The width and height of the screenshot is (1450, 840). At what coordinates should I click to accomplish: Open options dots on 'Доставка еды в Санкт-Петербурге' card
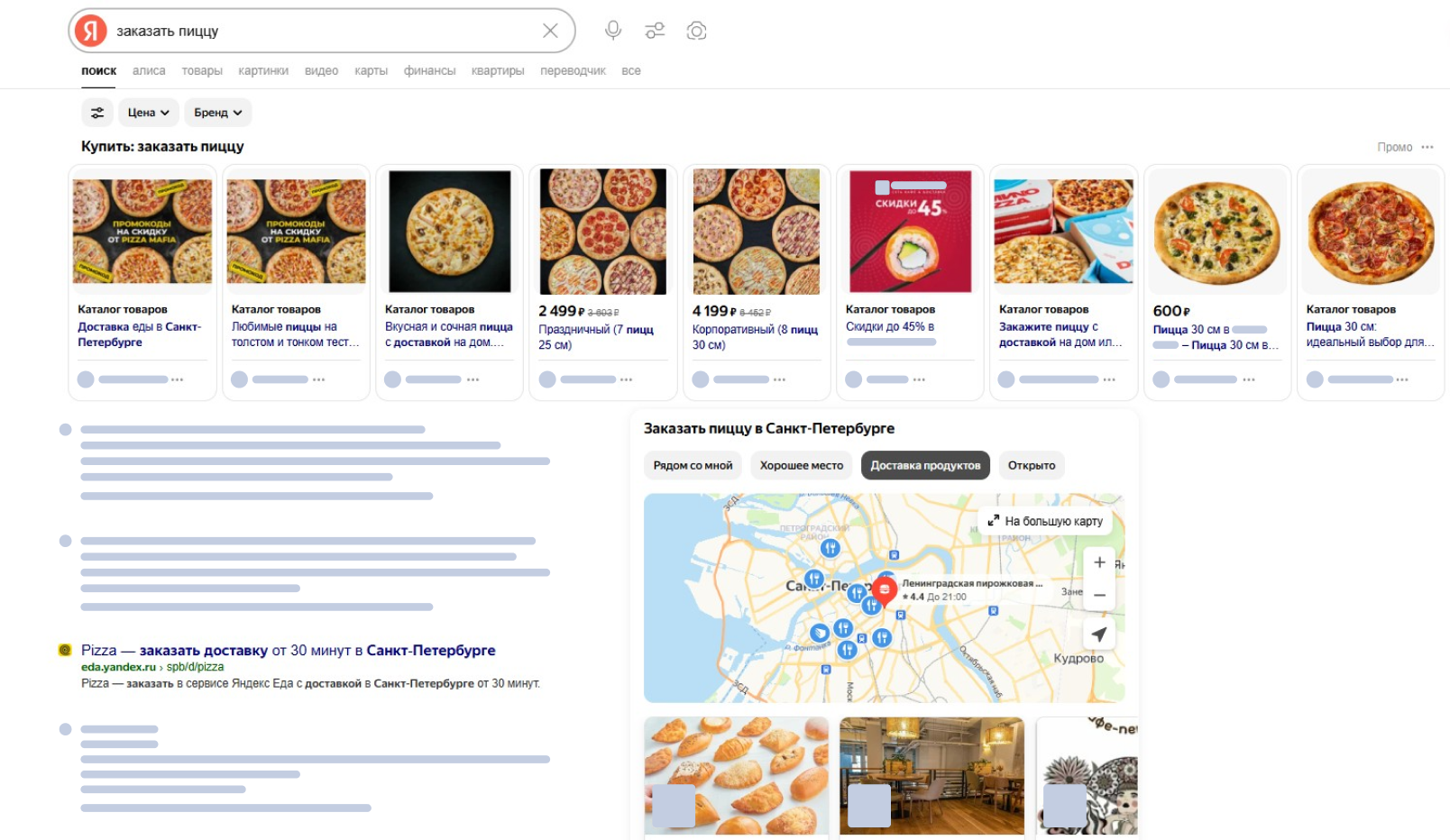click(x=178, y=379)
